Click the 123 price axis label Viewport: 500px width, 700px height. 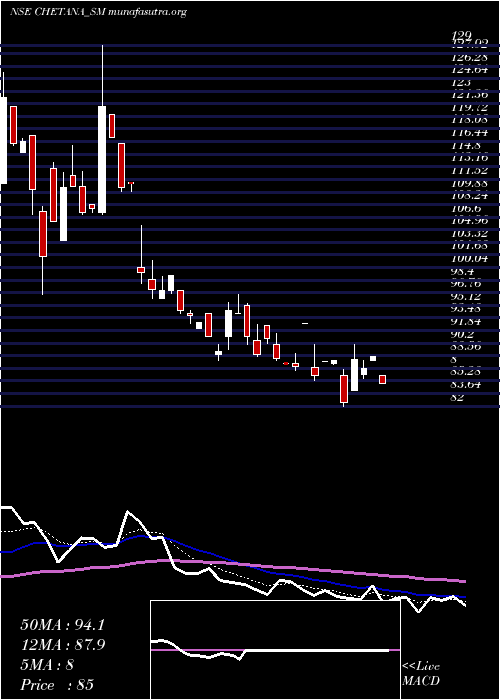click(x=461, y=83)
